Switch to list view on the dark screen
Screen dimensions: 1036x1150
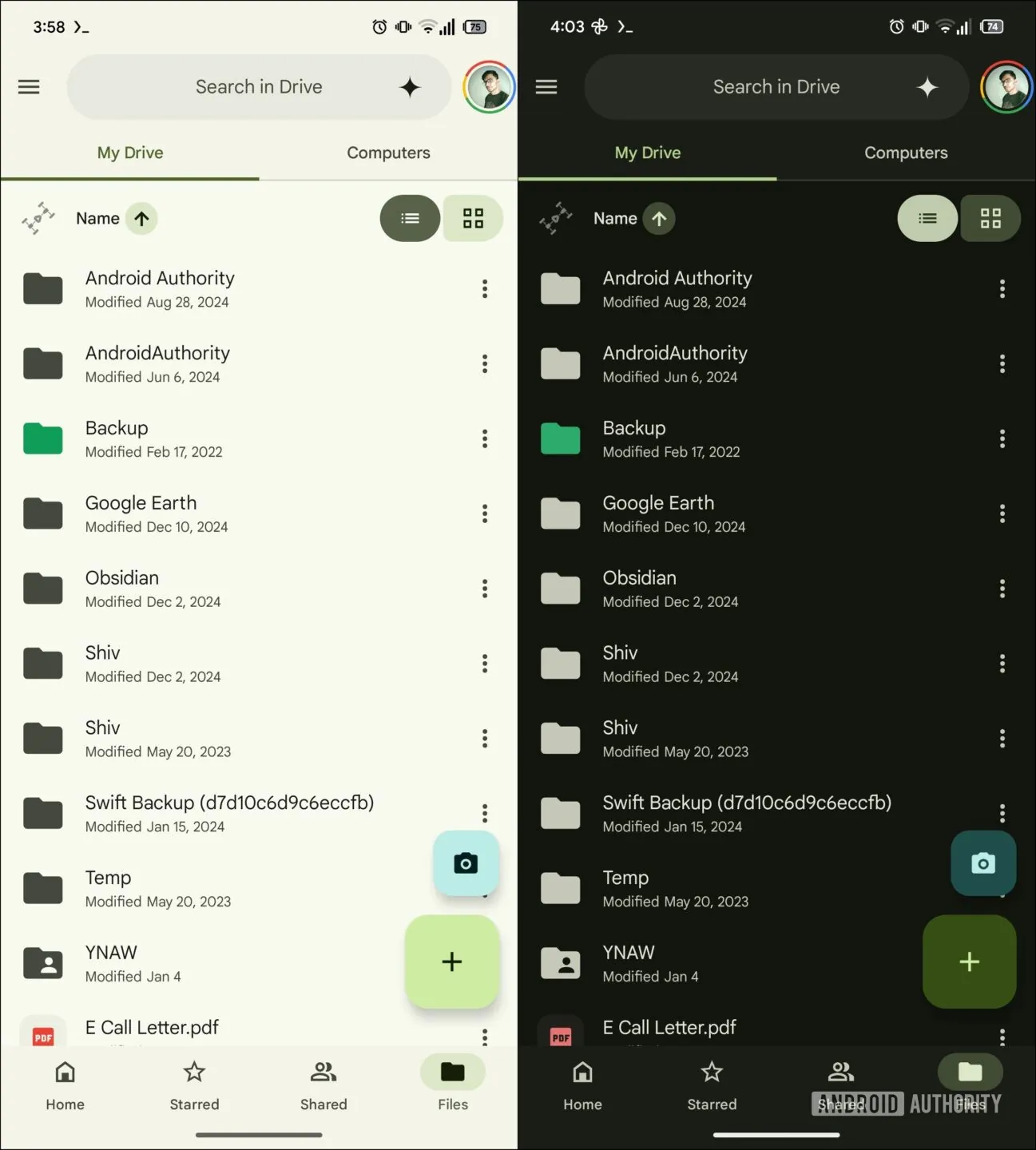coord(927,218)
